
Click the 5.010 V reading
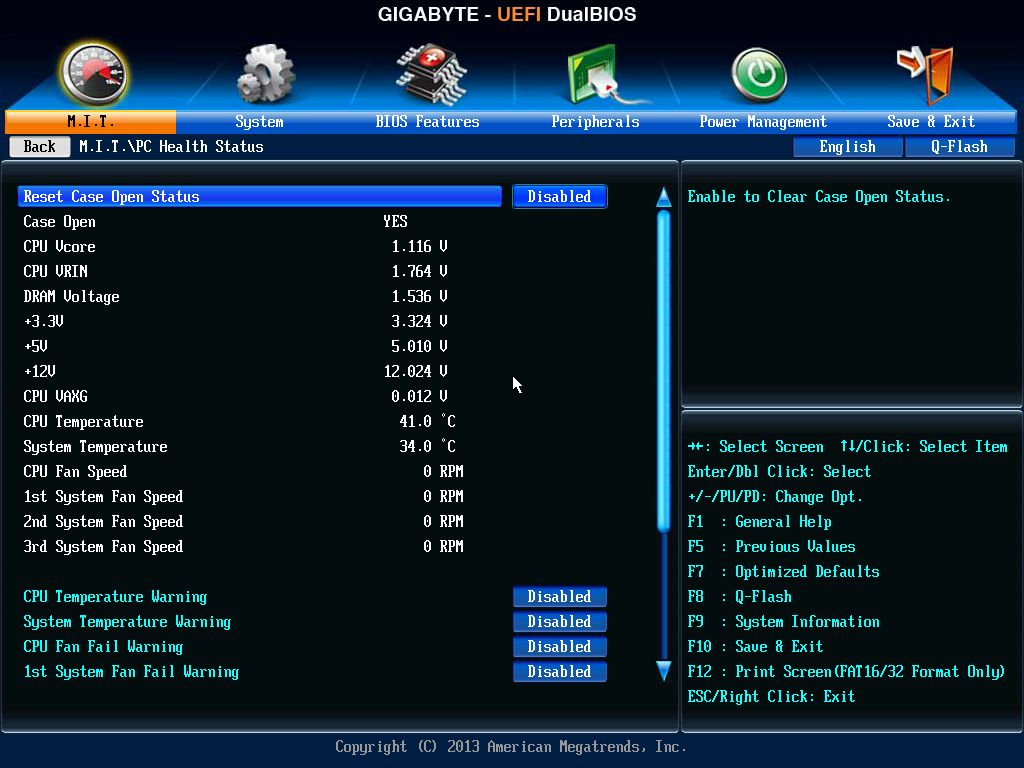[x=419, y=346]
